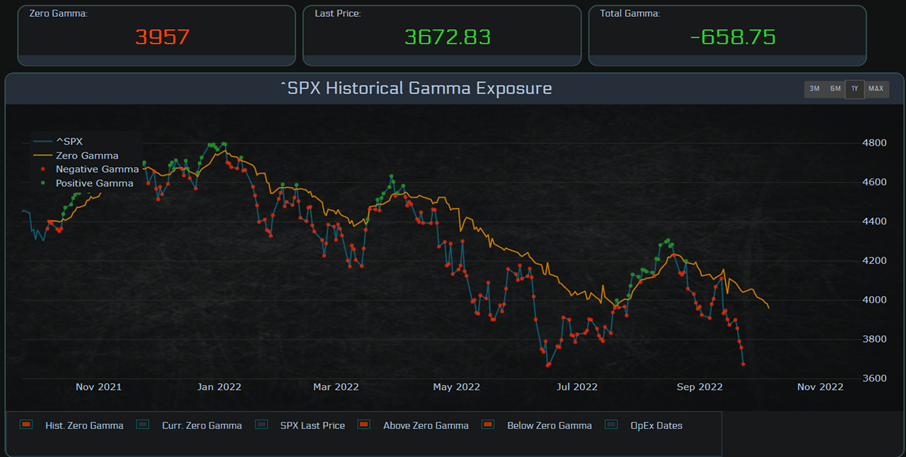Click the May 2022 x-axis label
The height and width of the screenshot is (457, 906).
coord(456,387)
